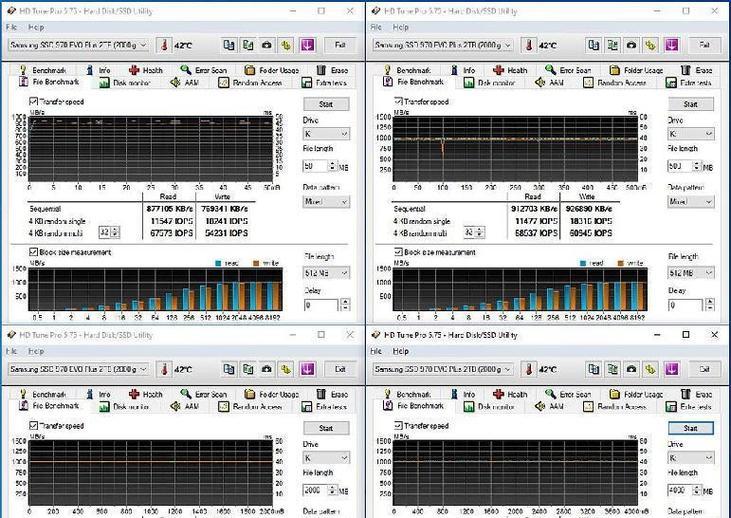Open Folder Usage tab in top-left window
The image size is (731, 518).
click(272, 70)
